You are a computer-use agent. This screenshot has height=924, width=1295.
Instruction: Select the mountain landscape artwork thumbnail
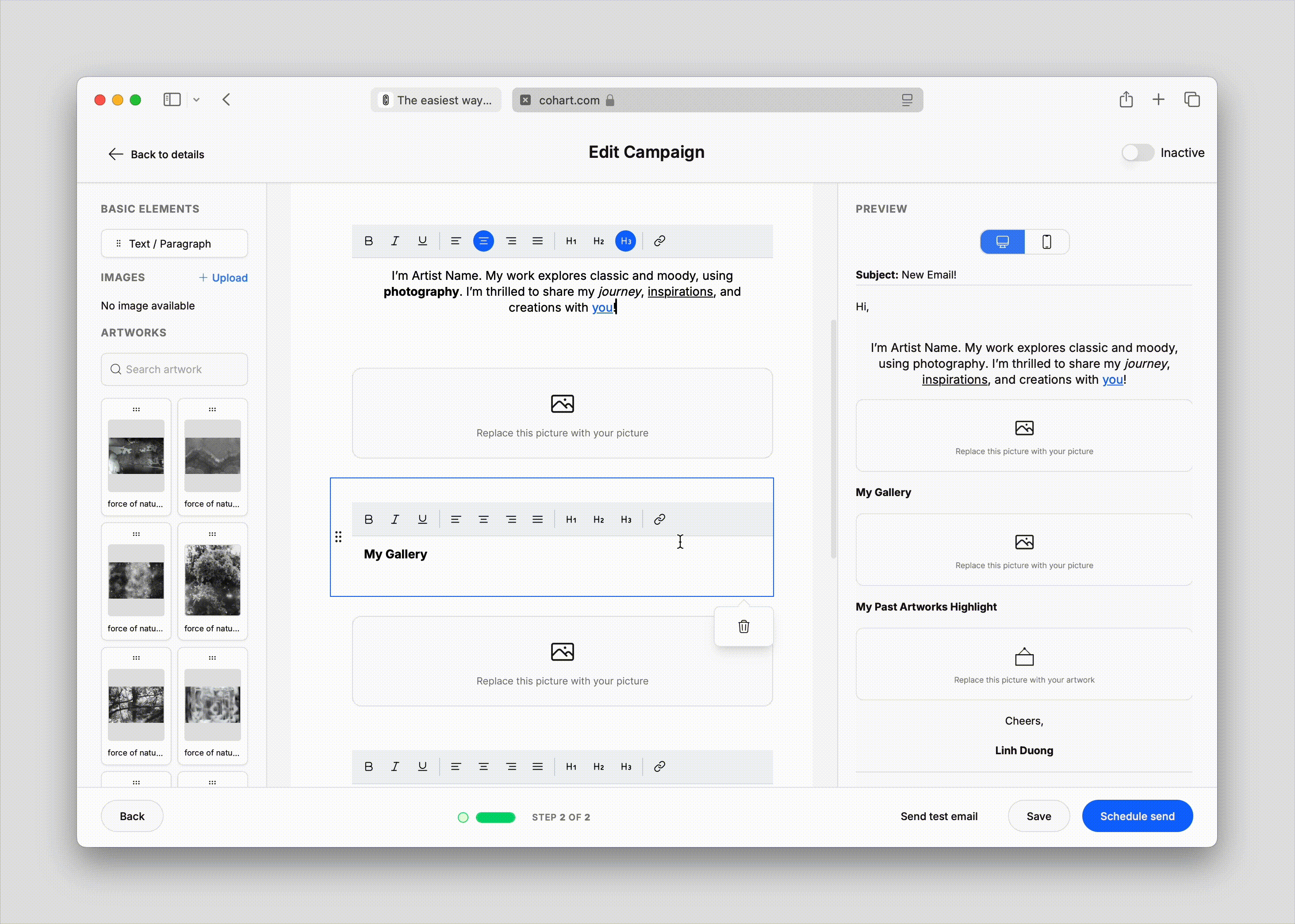[x=212, y=457]
